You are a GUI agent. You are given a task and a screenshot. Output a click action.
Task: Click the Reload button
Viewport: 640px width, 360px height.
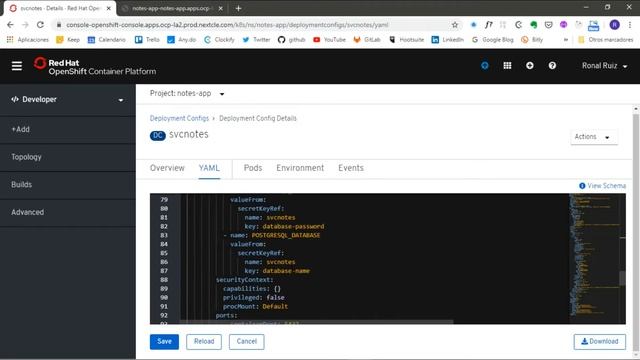(204, 342)
